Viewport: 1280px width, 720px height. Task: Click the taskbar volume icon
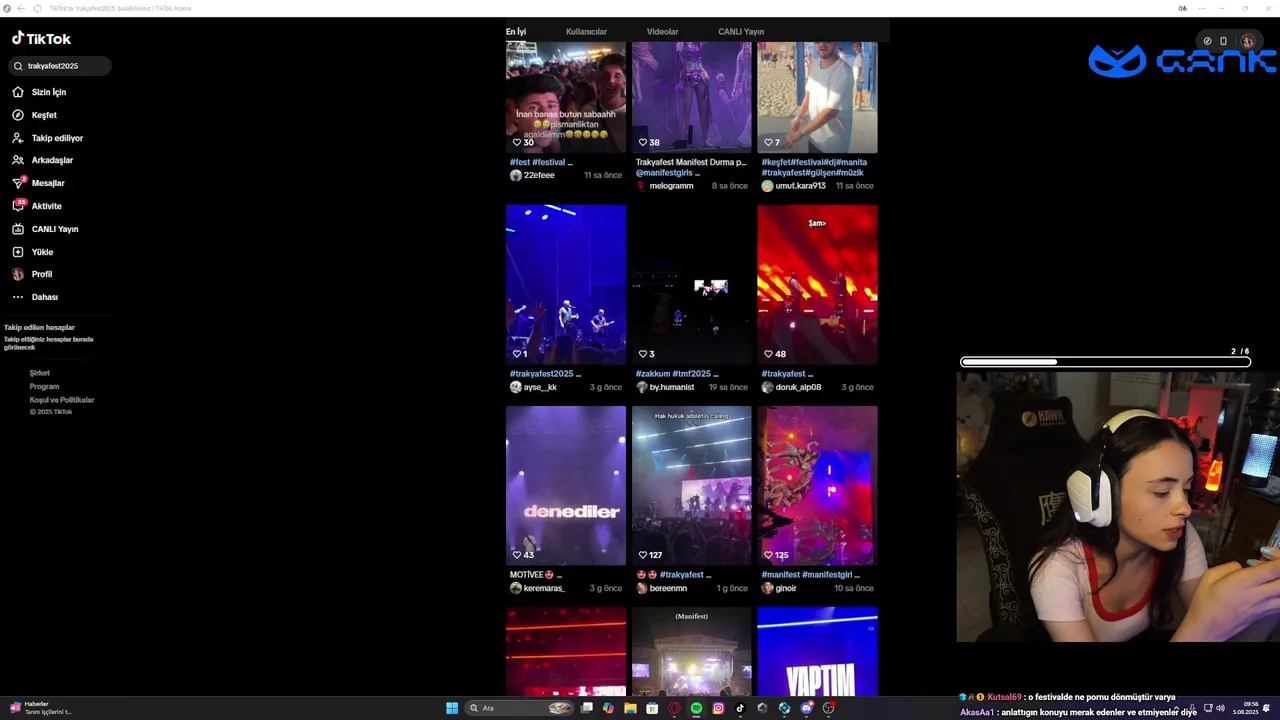(x=1220, y=708)
